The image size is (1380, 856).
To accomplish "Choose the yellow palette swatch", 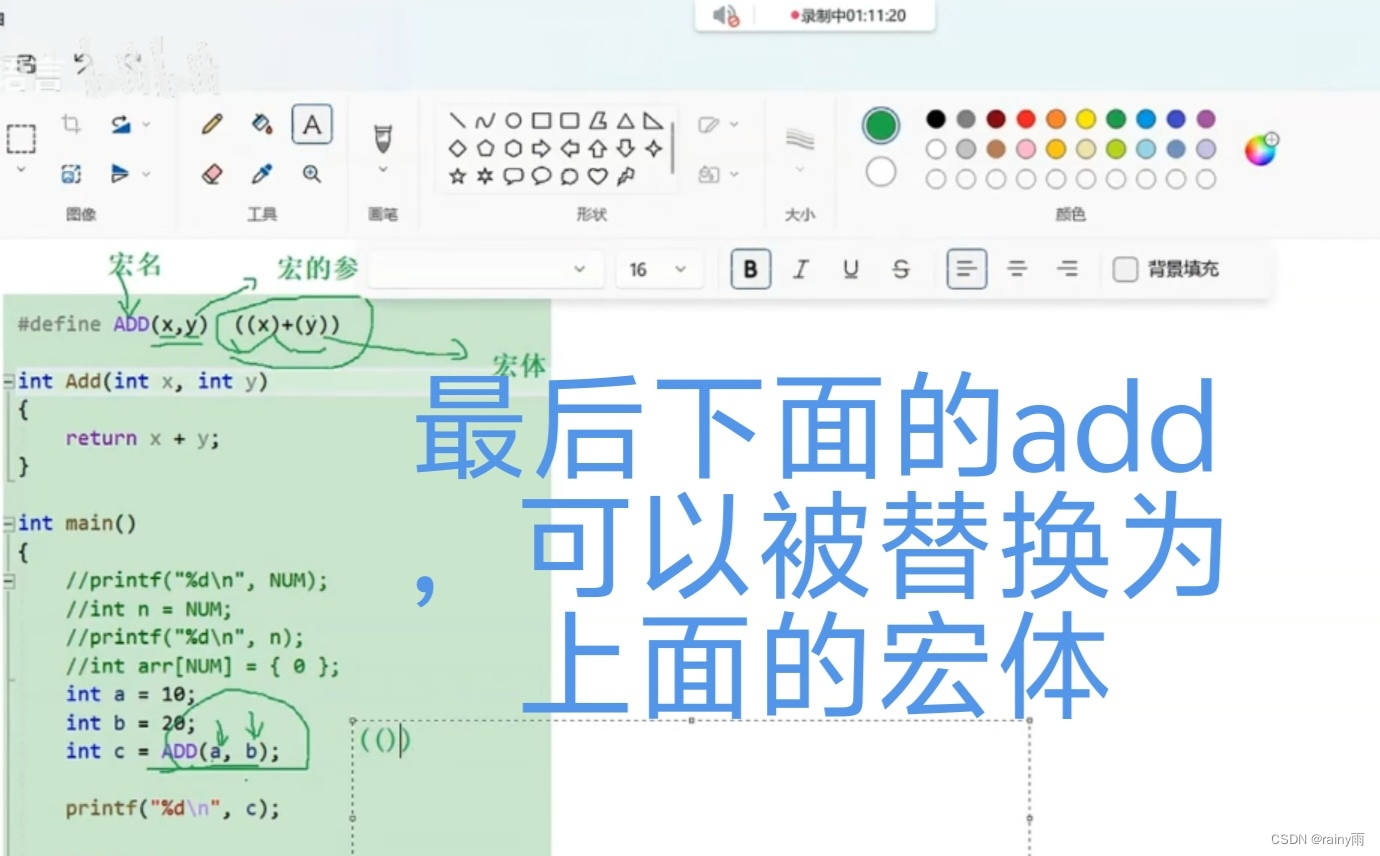I will pyautogui.click(x=1086, y=119).
